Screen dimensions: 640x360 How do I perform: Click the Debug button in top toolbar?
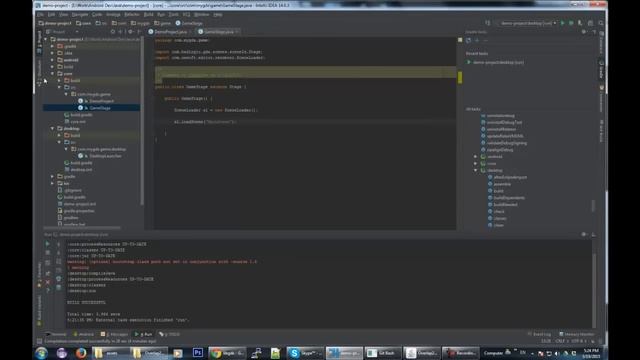coord(571,23)
